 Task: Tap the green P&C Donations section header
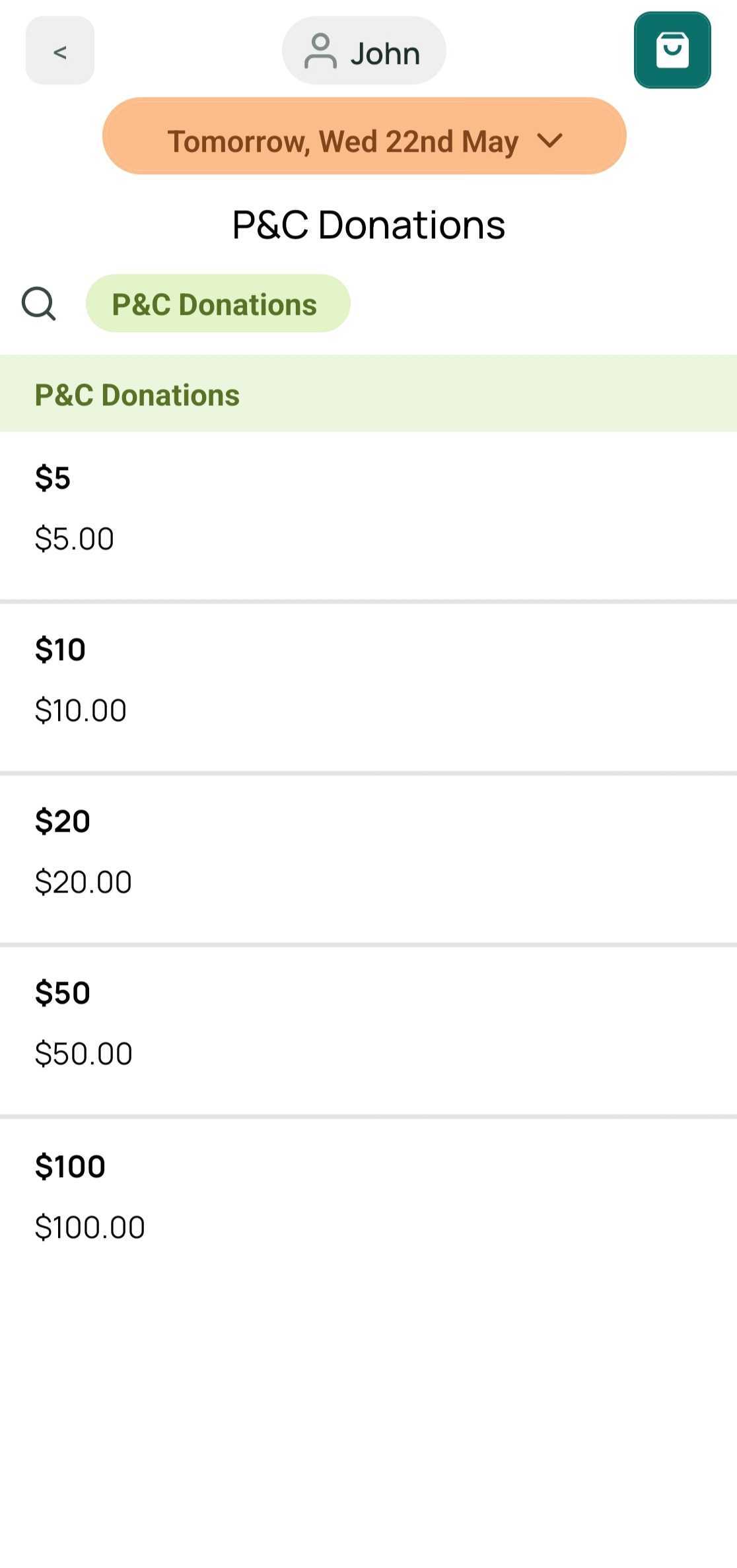coord(368,394)
